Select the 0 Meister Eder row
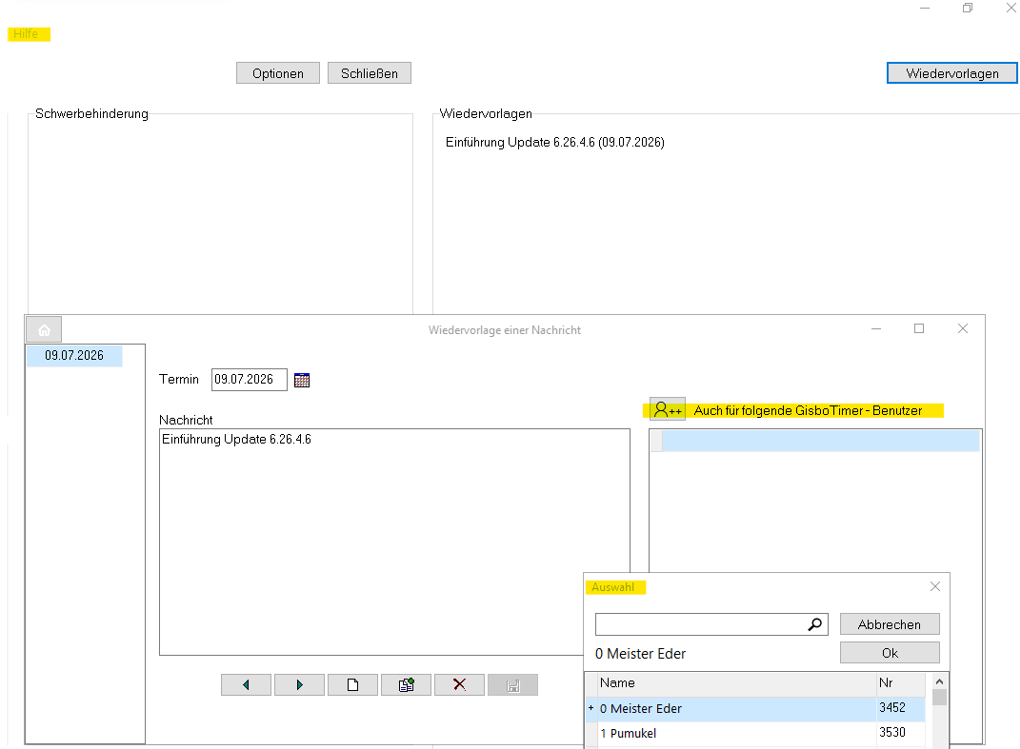The image size is (1020, 749). (x=755, y=709)
